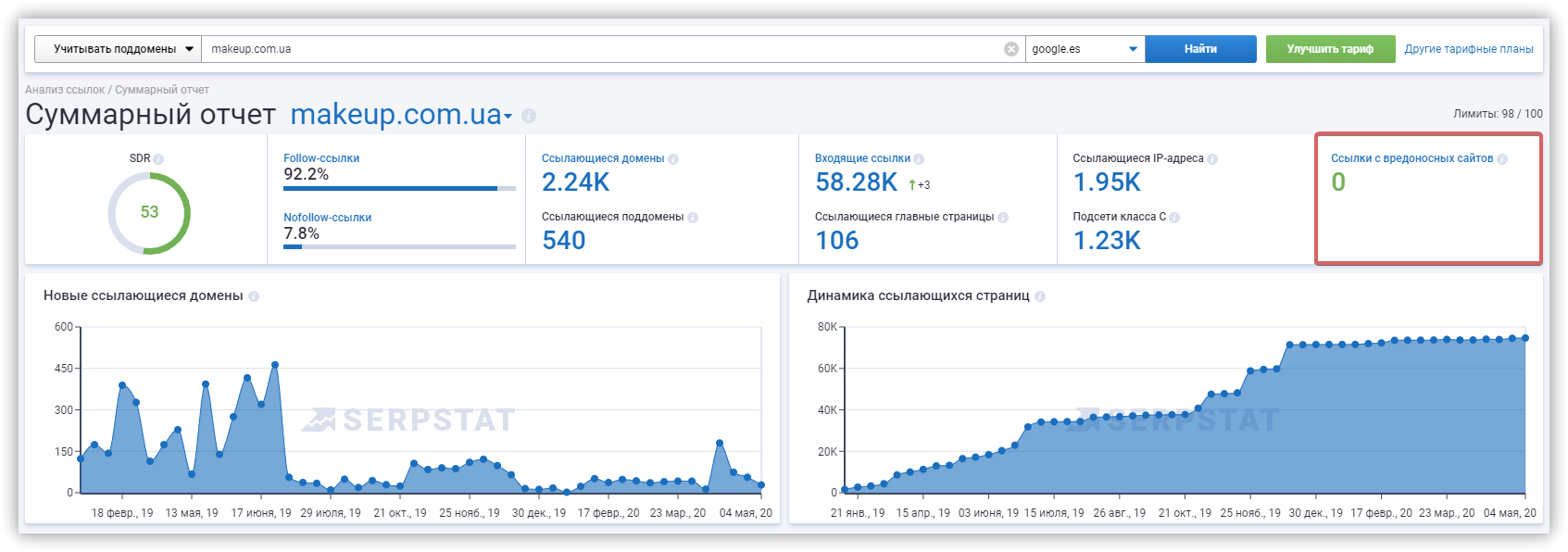The image size is (1568, 552).
Task: Show info for Ссылающиеся IP-адреса
Action: pyautogui.click(x=1212, y=159)
